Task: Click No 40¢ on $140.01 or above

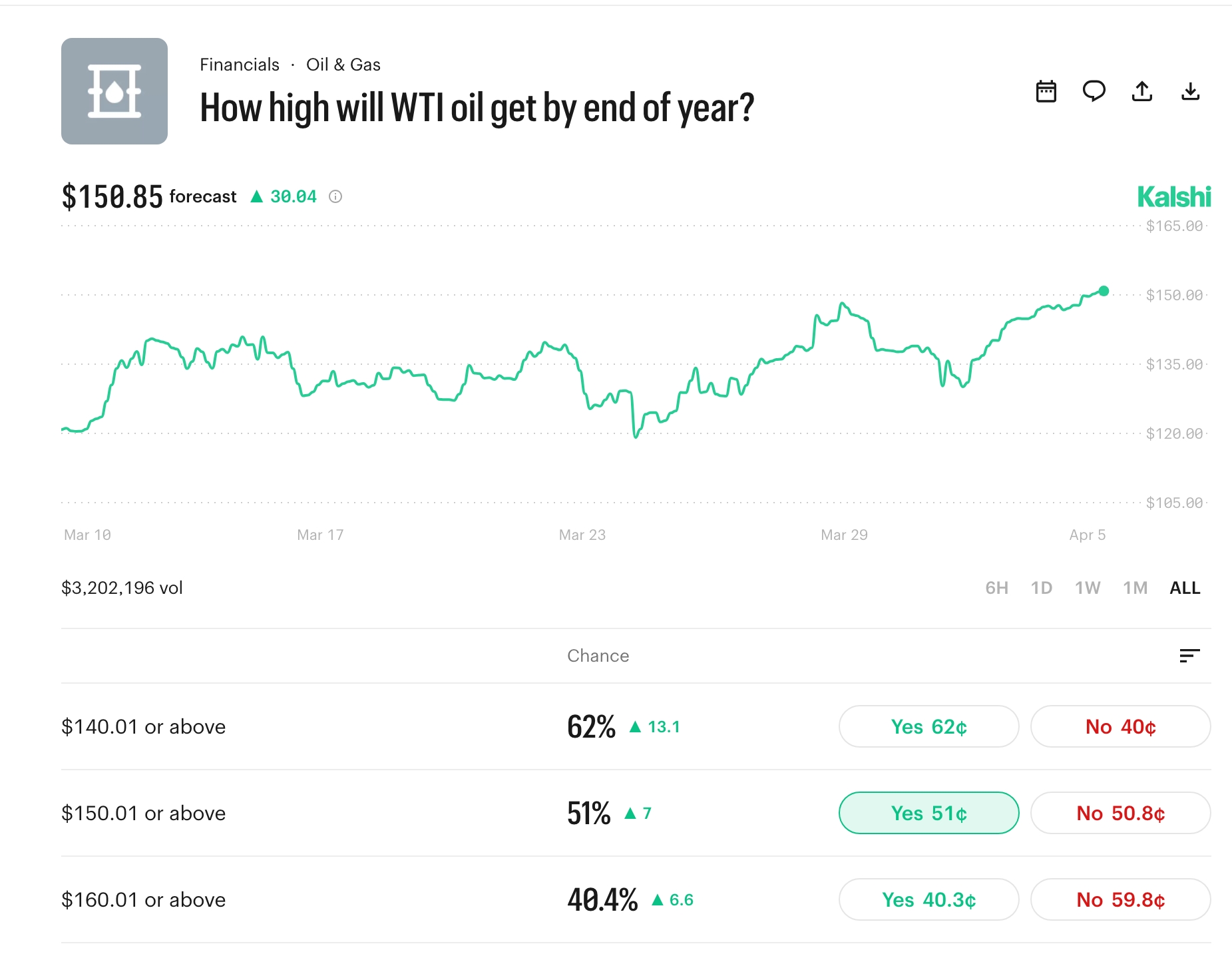Action: pyautogui.click(x=1120, y=726)
